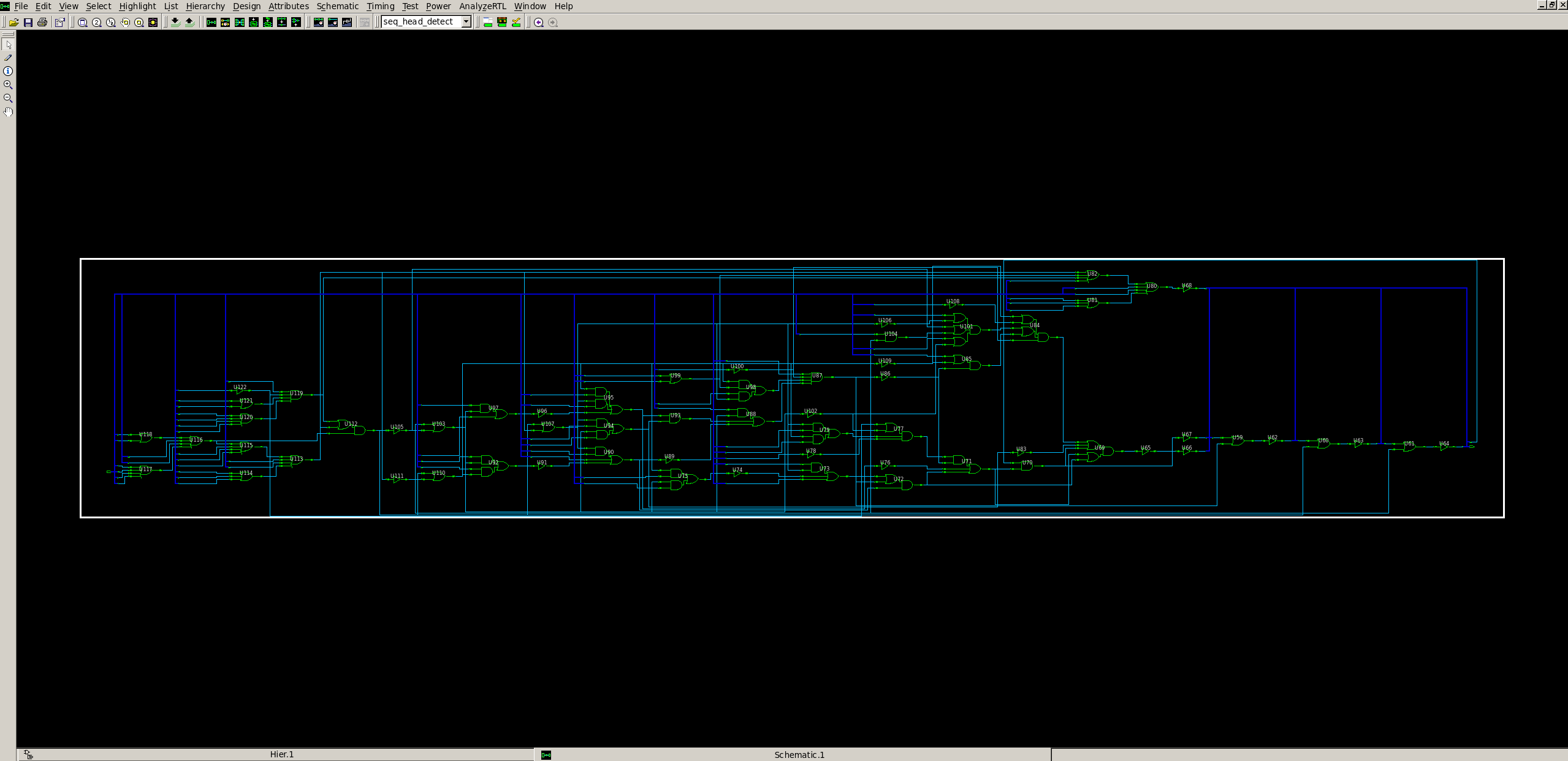
Task: Activate the pencil draw tool
Action: (x=8, y=58)
